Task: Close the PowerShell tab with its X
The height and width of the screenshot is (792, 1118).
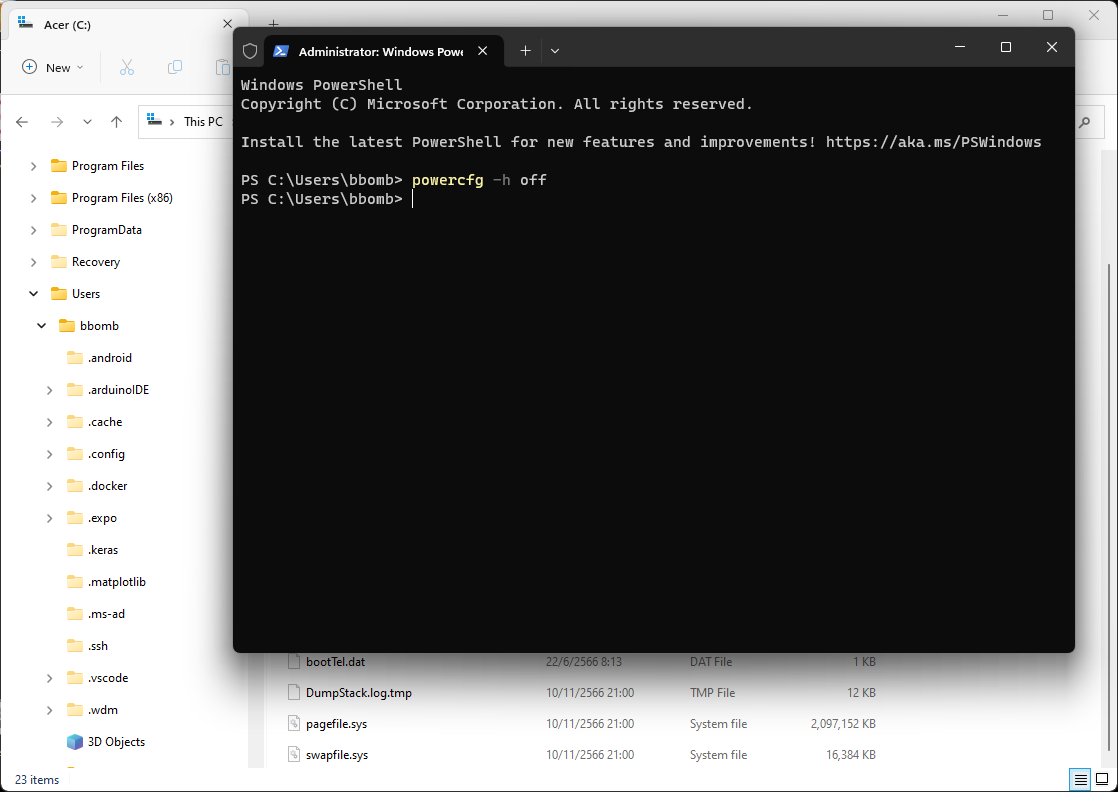Action: (483, 51)
